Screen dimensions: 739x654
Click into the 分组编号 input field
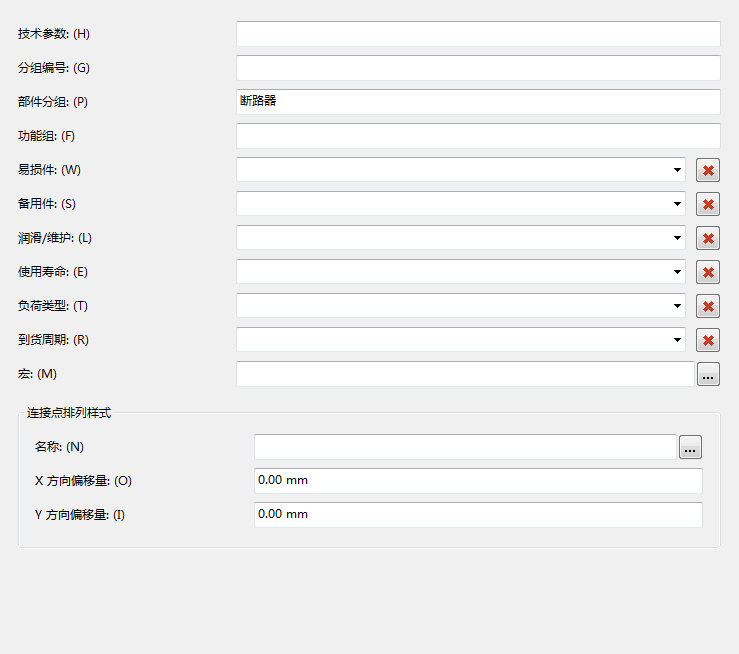(477, 68)
